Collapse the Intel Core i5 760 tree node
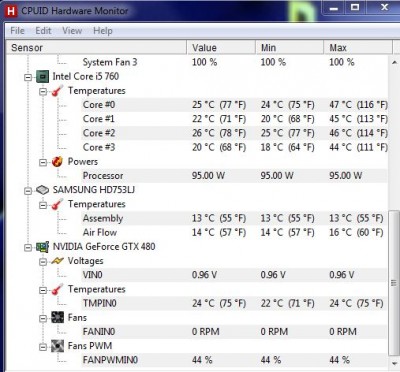The height and width of the screenshot is (372, 400). [x=28, y=77]
